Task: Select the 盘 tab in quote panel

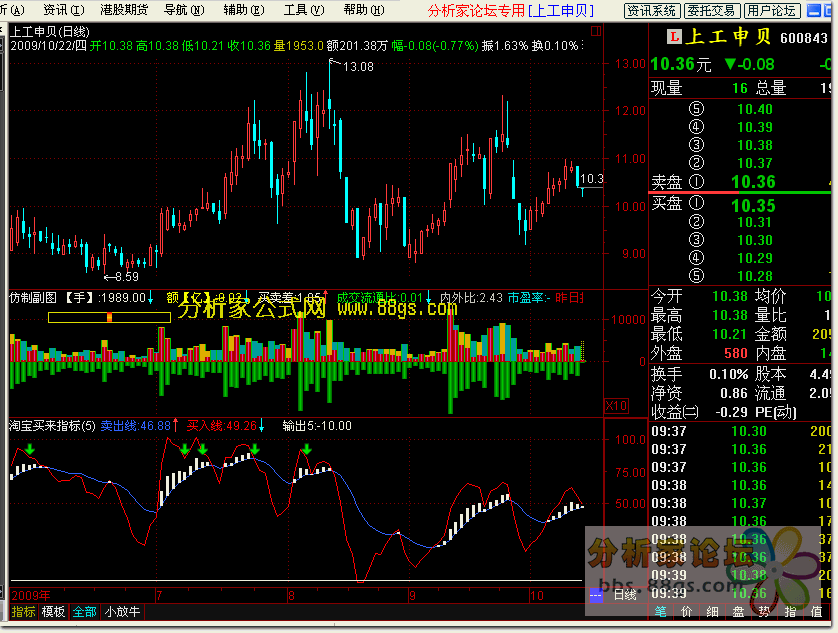Action: pos(739,612)
